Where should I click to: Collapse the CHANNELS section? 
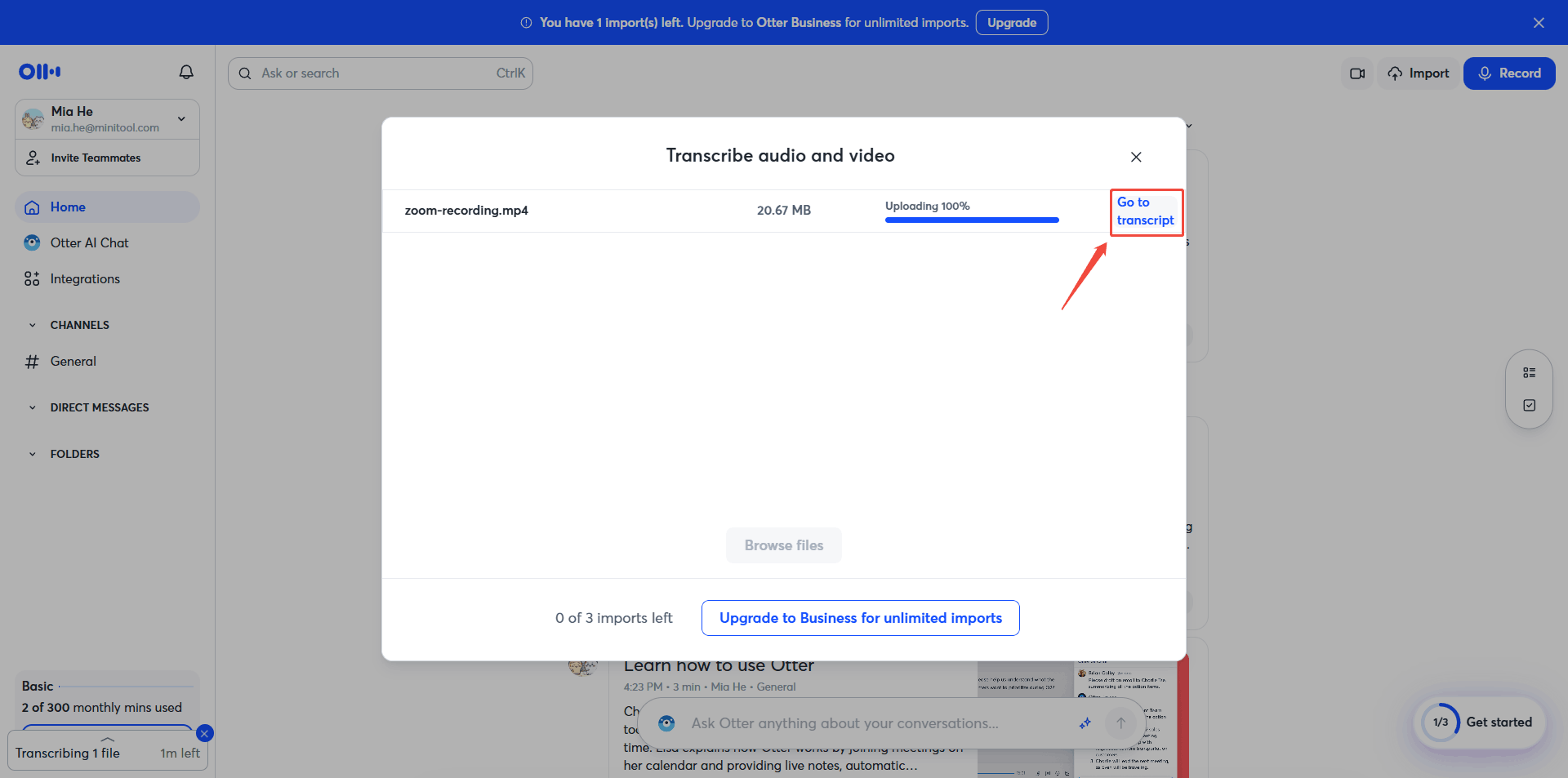[x=33, y=324]
